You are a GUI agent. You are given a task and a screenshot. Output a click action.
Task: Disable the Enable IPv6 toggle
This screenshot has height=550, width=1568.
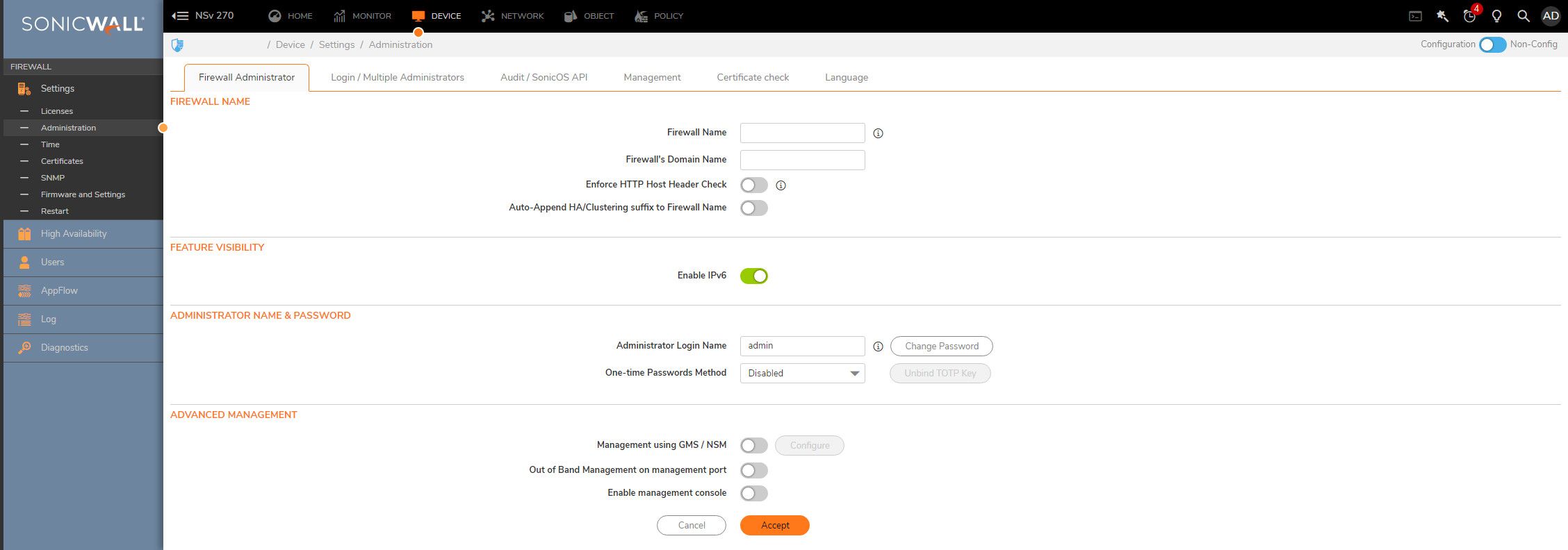pyautogui.click(x=753, y=276)
